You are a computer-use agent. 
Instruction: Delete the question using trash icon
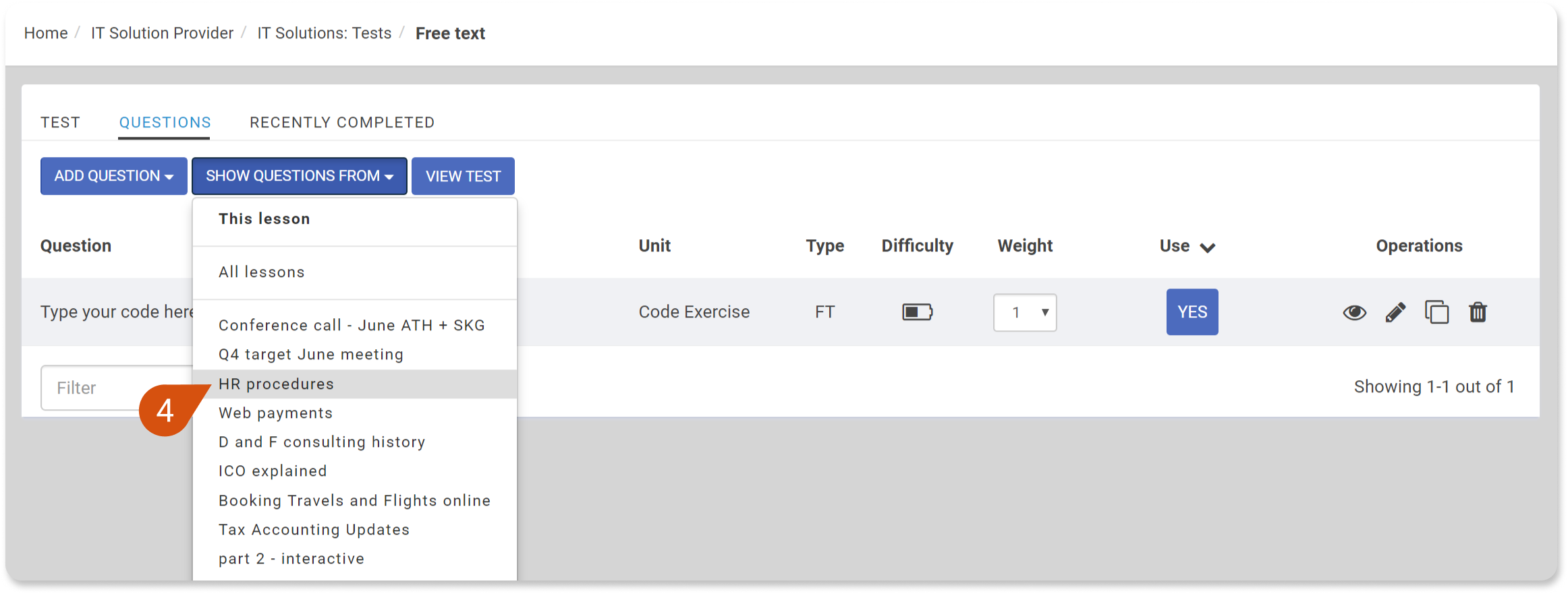tap(1478, 312)
